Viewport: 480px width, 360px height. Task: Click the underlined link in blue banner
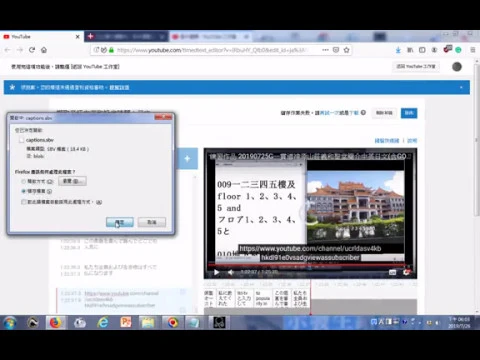(119, 87)
